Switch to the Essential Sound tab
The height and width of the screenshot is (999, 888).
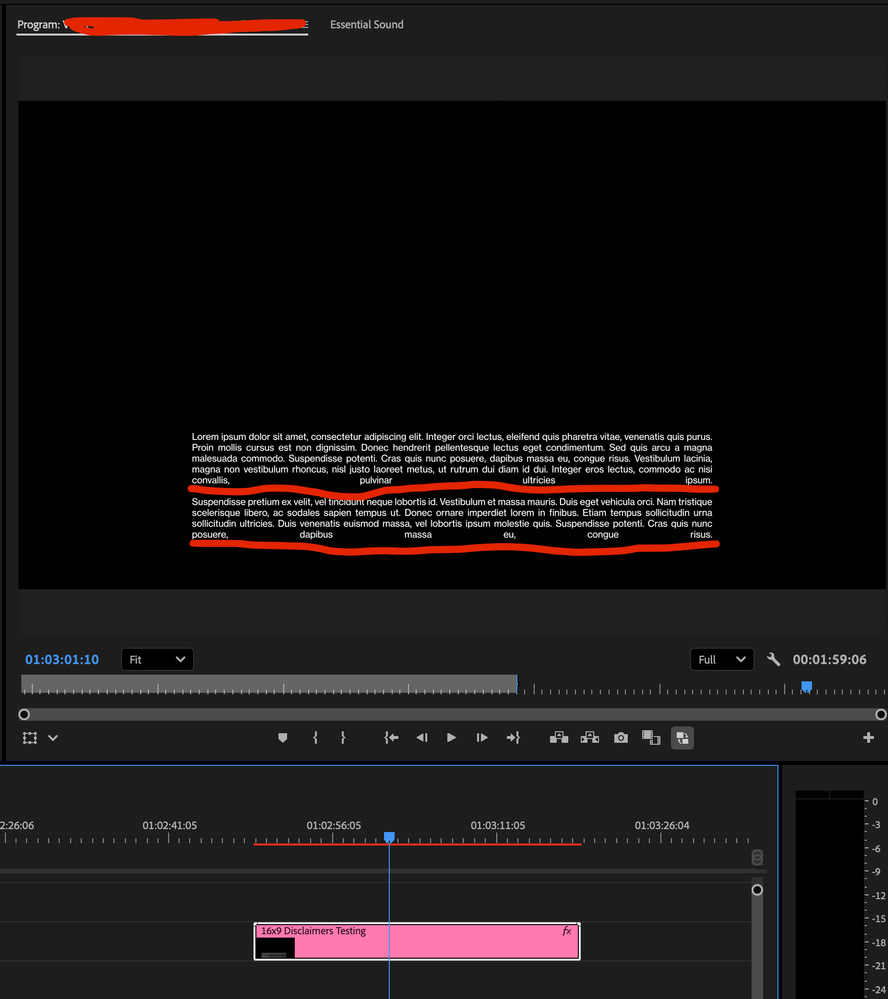click(x=367, y=24)
